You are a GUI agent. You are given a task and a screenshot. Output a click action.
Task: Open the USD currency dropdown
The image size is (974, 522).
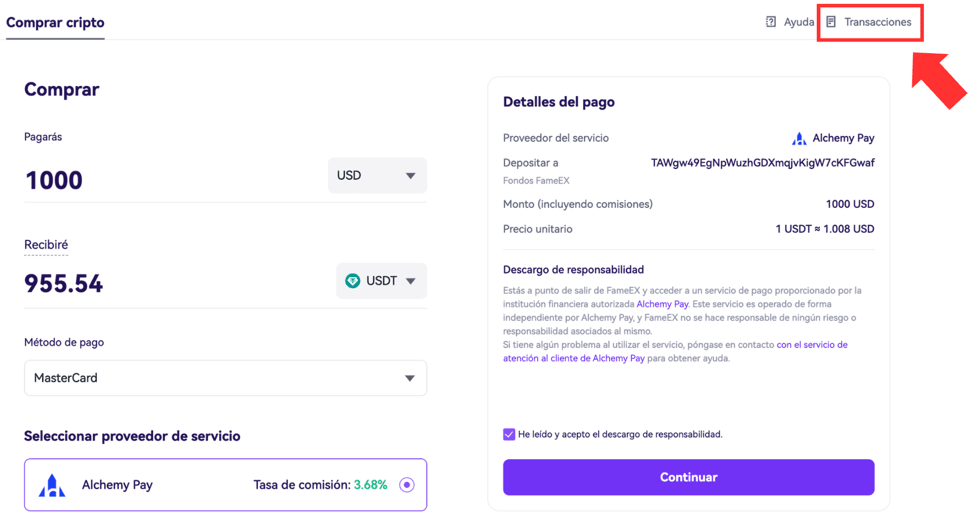[377, 175]
